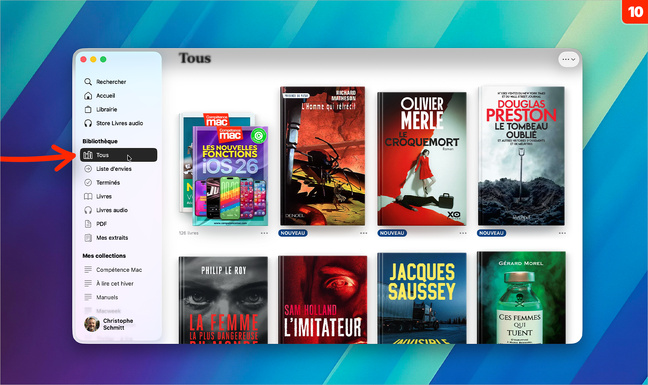Open the iOS 26 Compétence Mac series stack

pos(224,169)
